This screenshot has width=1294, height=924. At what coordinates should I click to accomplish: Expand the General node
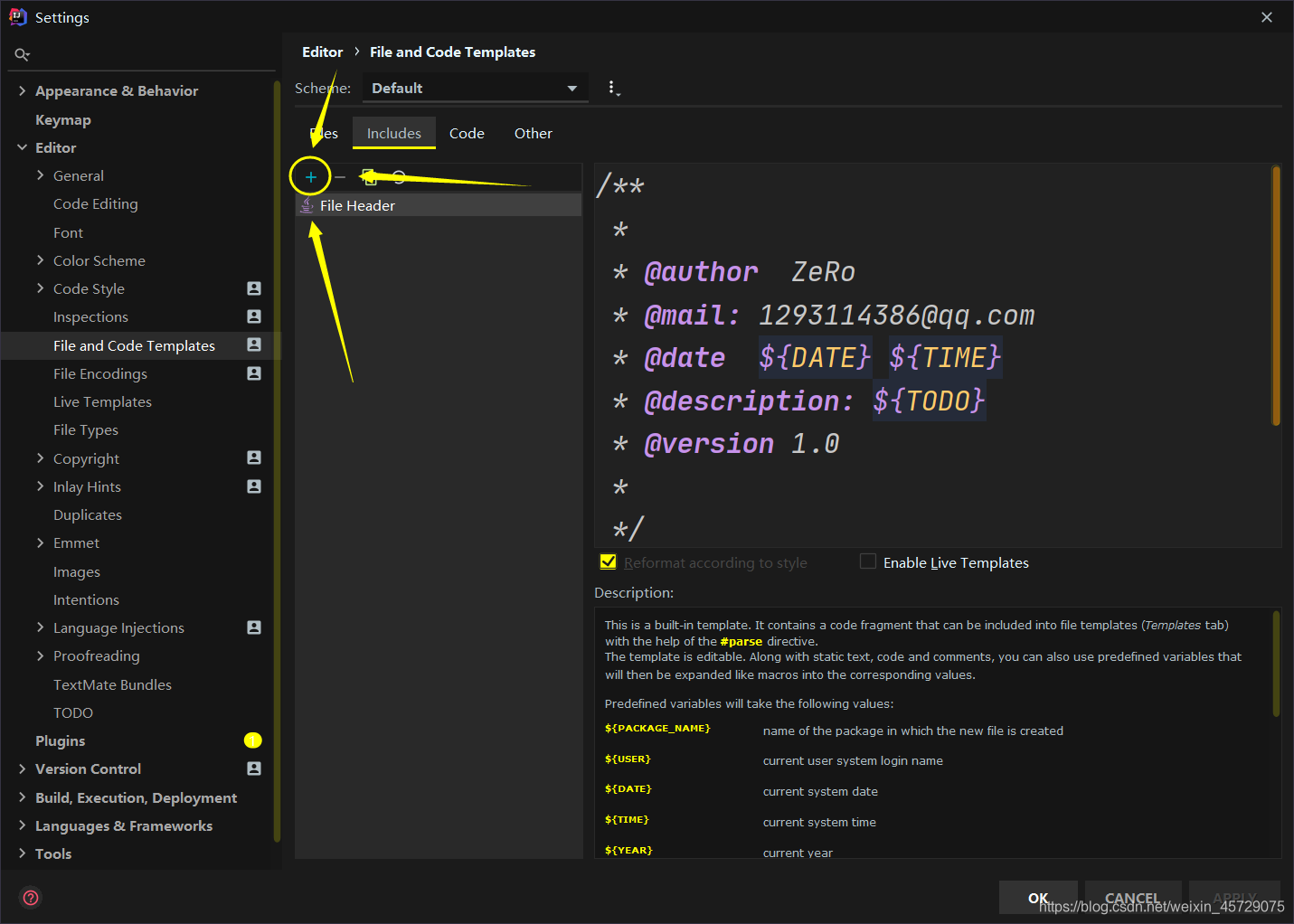pos(40,175)
